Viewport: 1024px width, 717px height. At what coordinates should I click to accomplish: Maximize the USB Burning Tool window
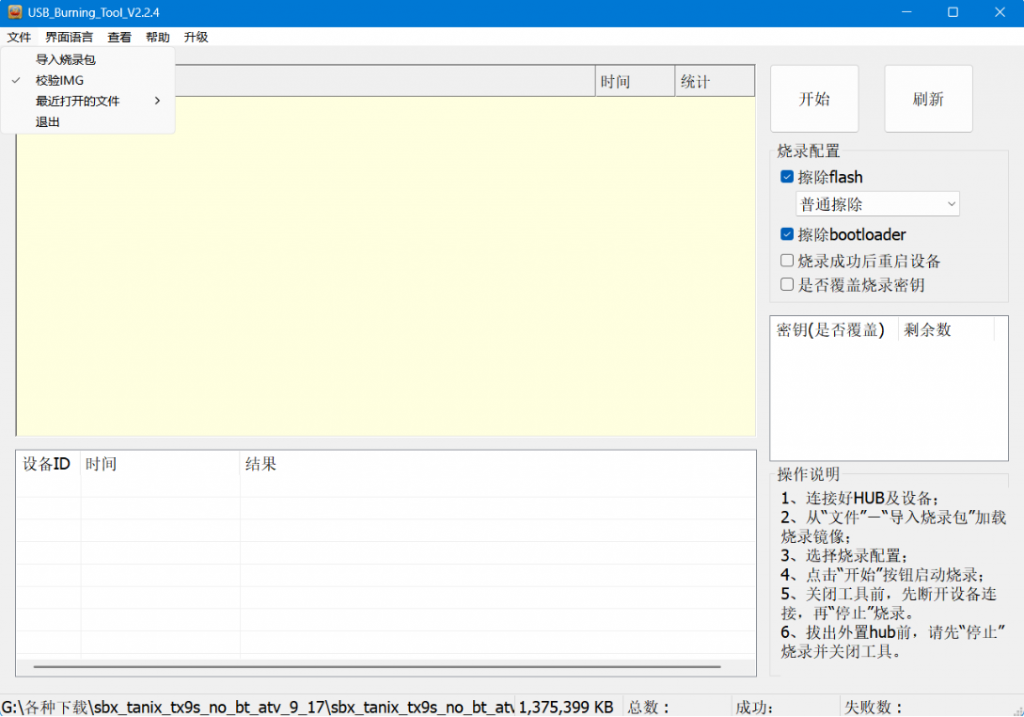[x=953, y=12]
